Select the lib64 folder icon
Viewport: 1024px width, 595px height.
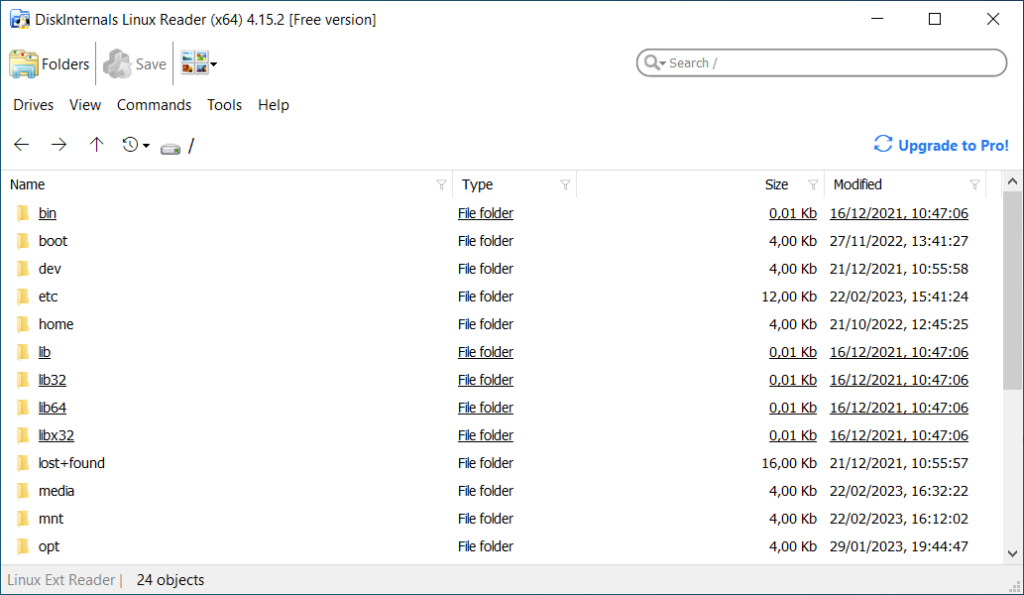point(23,408)
